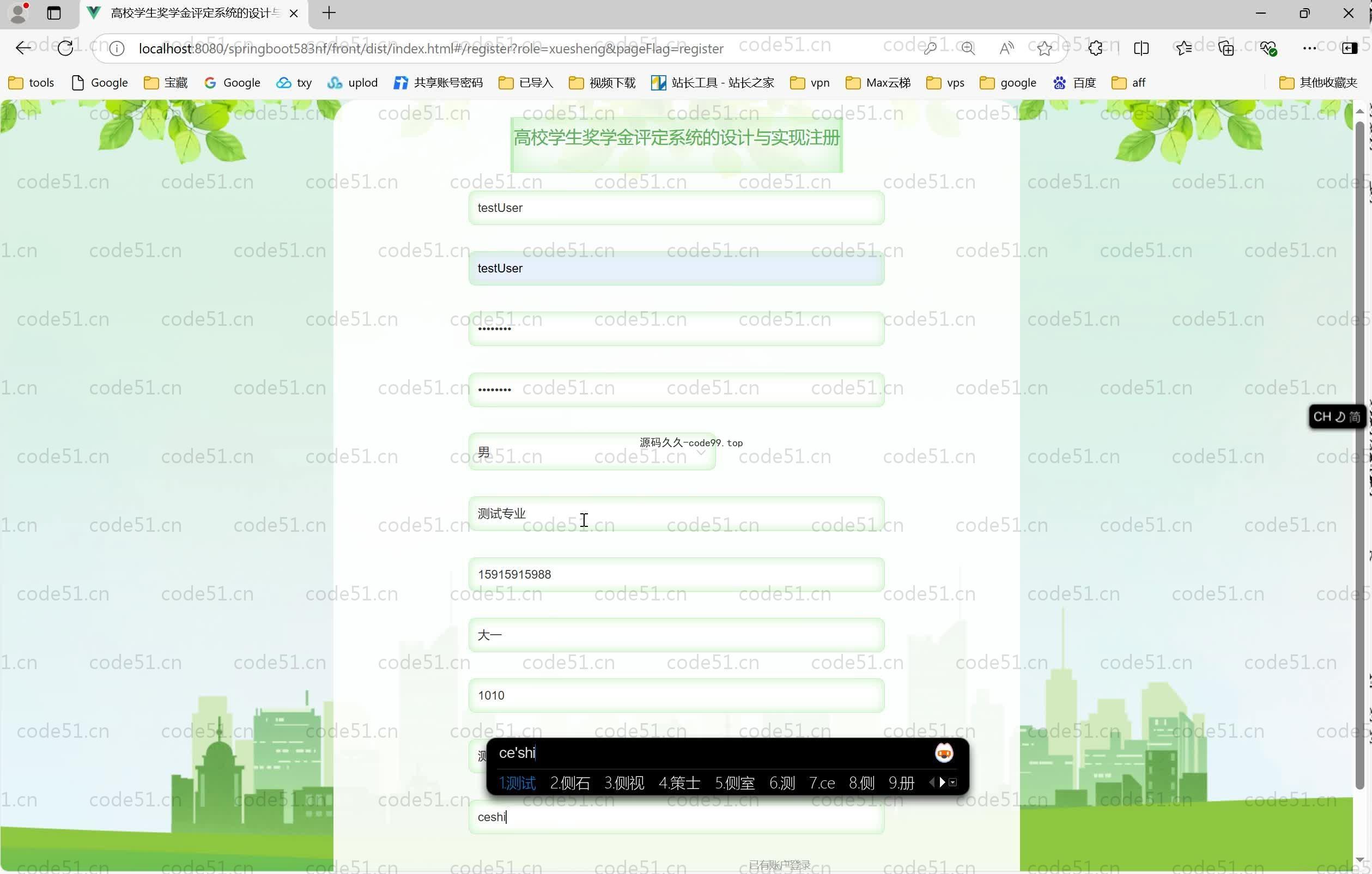Start Read aloud
Viewport: 1372px width, 874px height.
1006,48
